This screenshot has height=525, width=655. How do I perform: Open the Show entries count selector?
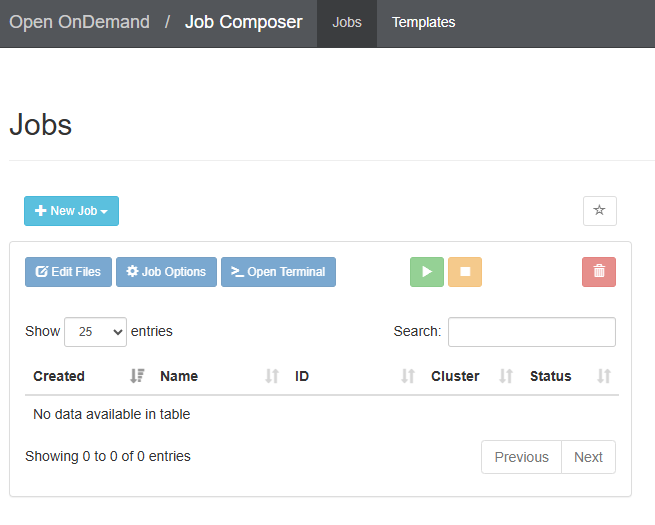pos(95,332)
